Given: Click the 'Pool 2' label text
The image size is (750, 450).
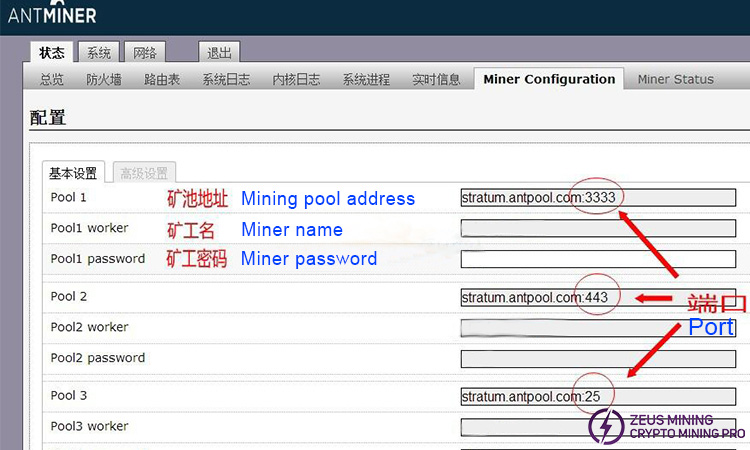Looking at the screenshot, I should click(68, 296).
